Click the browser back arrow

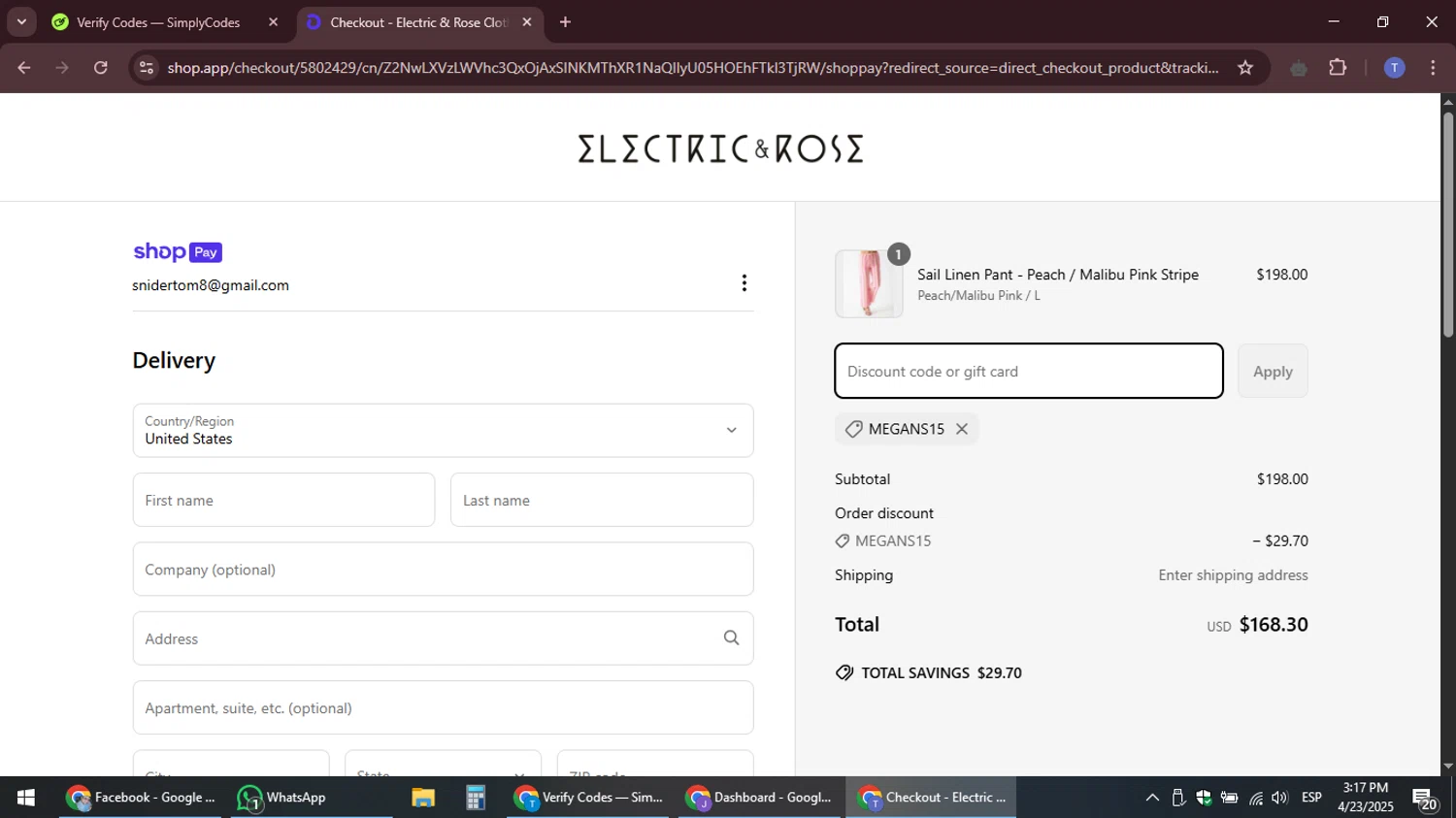click(x=24, y=68)
